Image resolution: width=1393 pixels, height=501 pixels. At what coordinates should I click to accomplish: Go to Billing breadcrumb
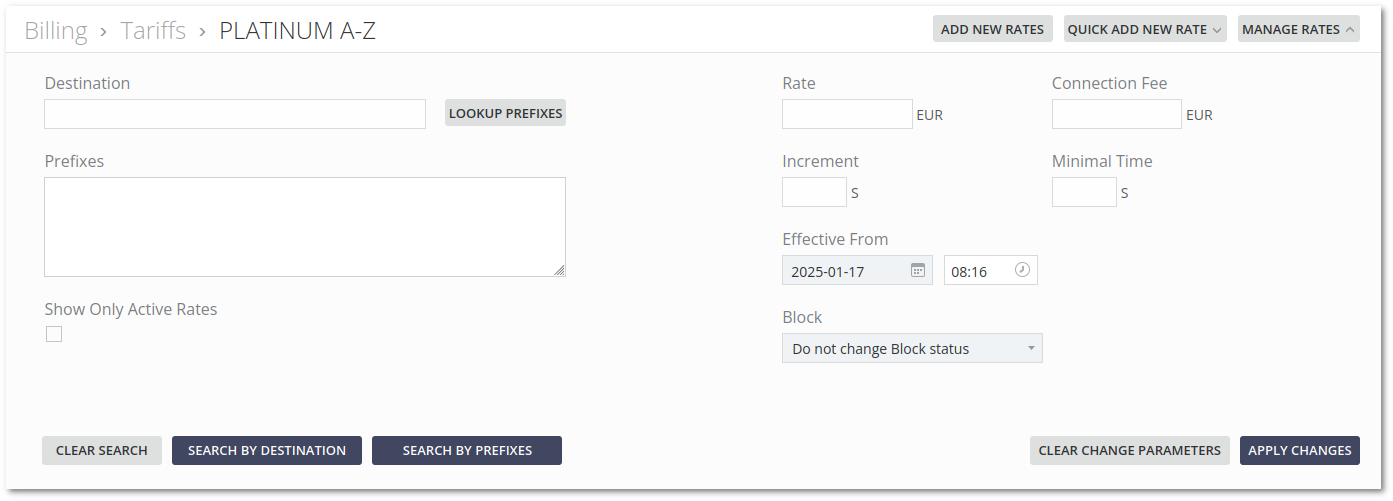coord(56,30)
